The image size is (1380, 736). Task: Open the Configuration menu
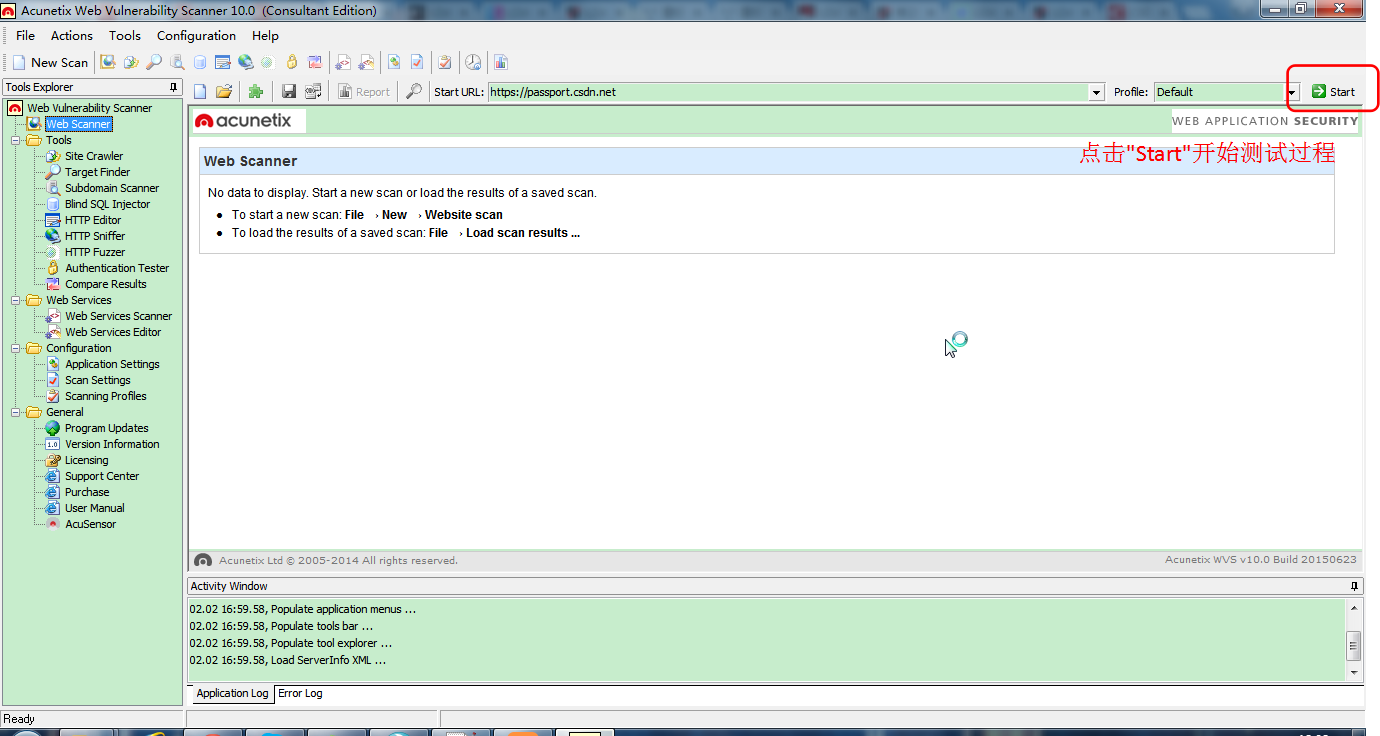pos(196,35)
